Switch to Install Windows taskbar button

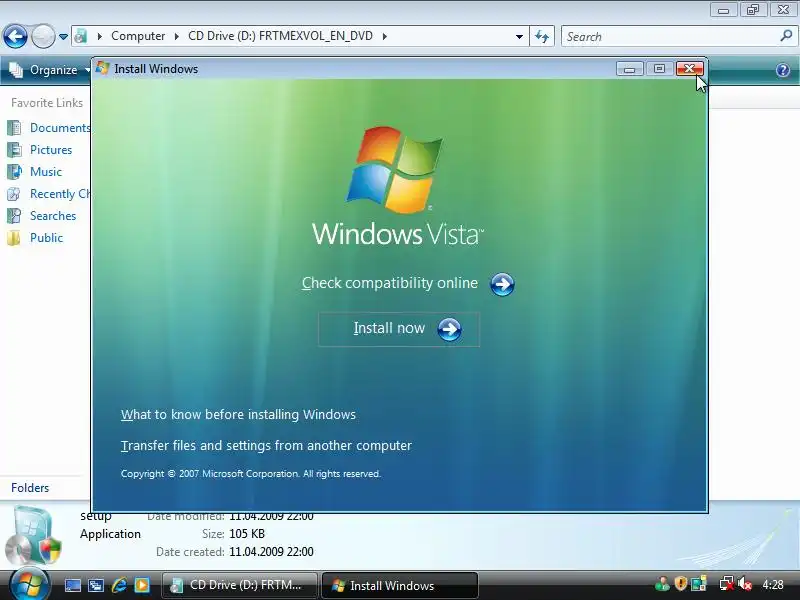click(400, 585)
